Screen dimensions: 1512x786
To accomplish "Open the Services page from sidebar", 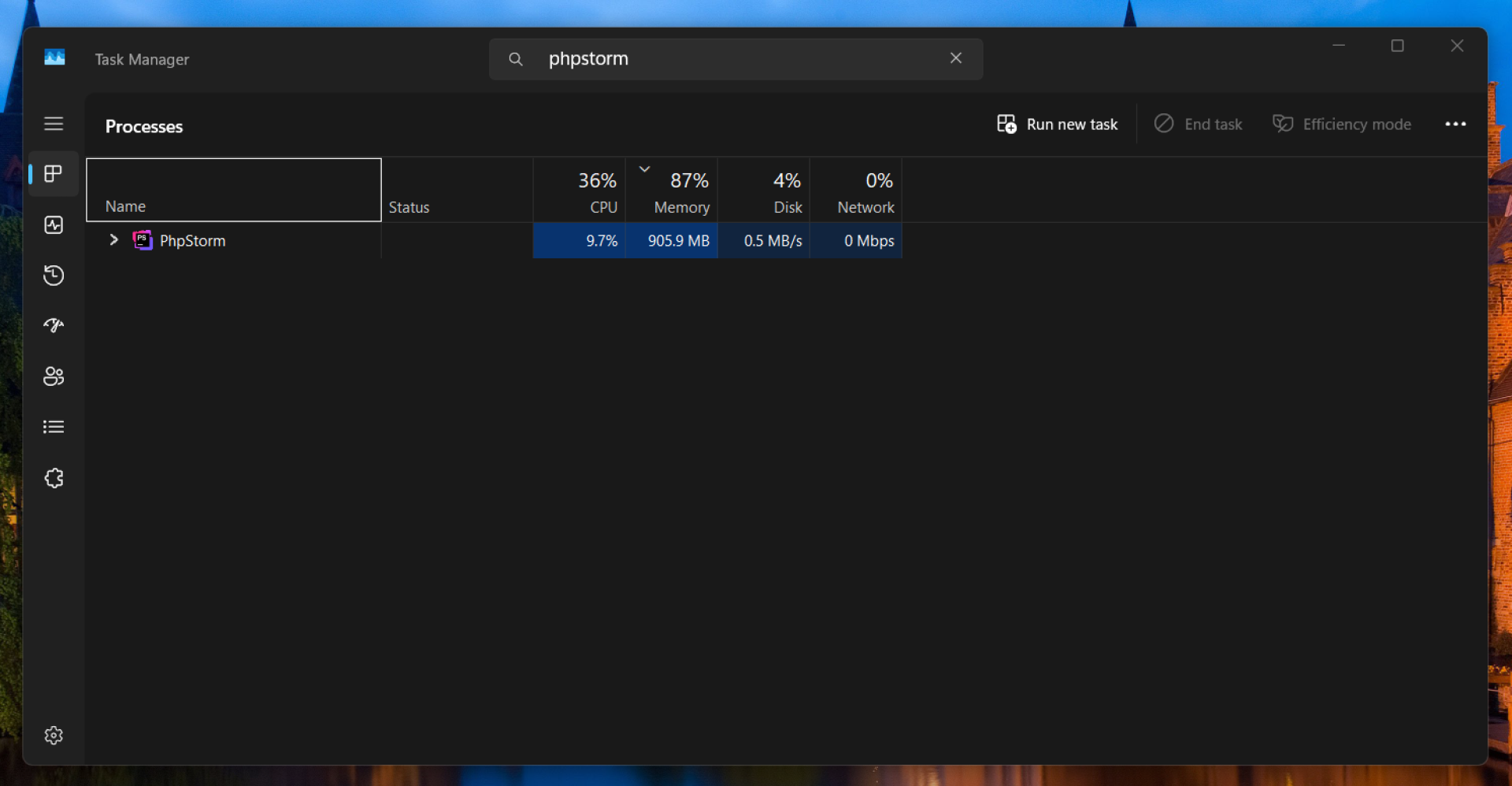I will coord(54,478).
